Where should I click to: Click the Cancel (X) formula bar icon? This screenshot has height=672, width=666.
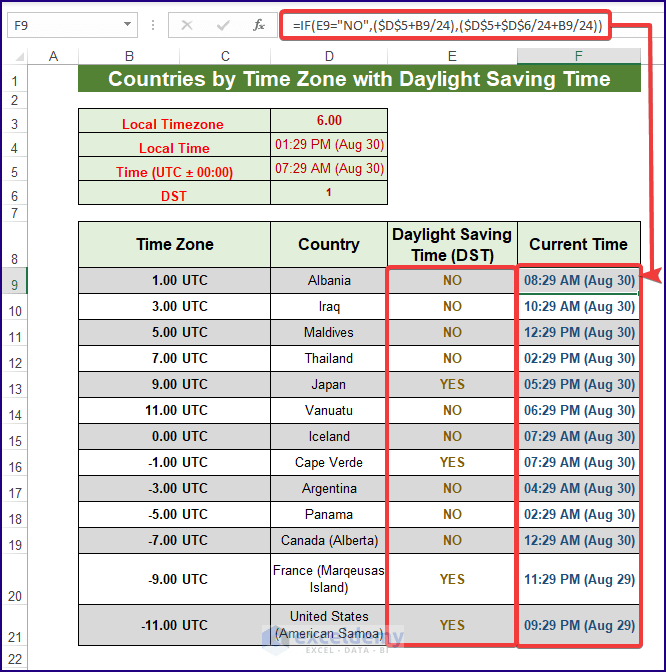tap(186, 25)
